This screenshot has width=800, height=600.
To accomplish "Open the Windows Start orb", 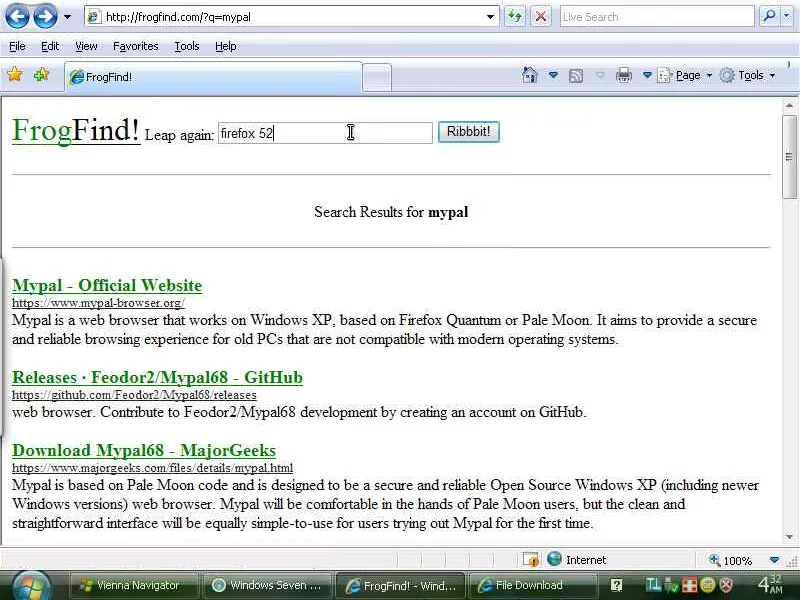I will 31,586.
